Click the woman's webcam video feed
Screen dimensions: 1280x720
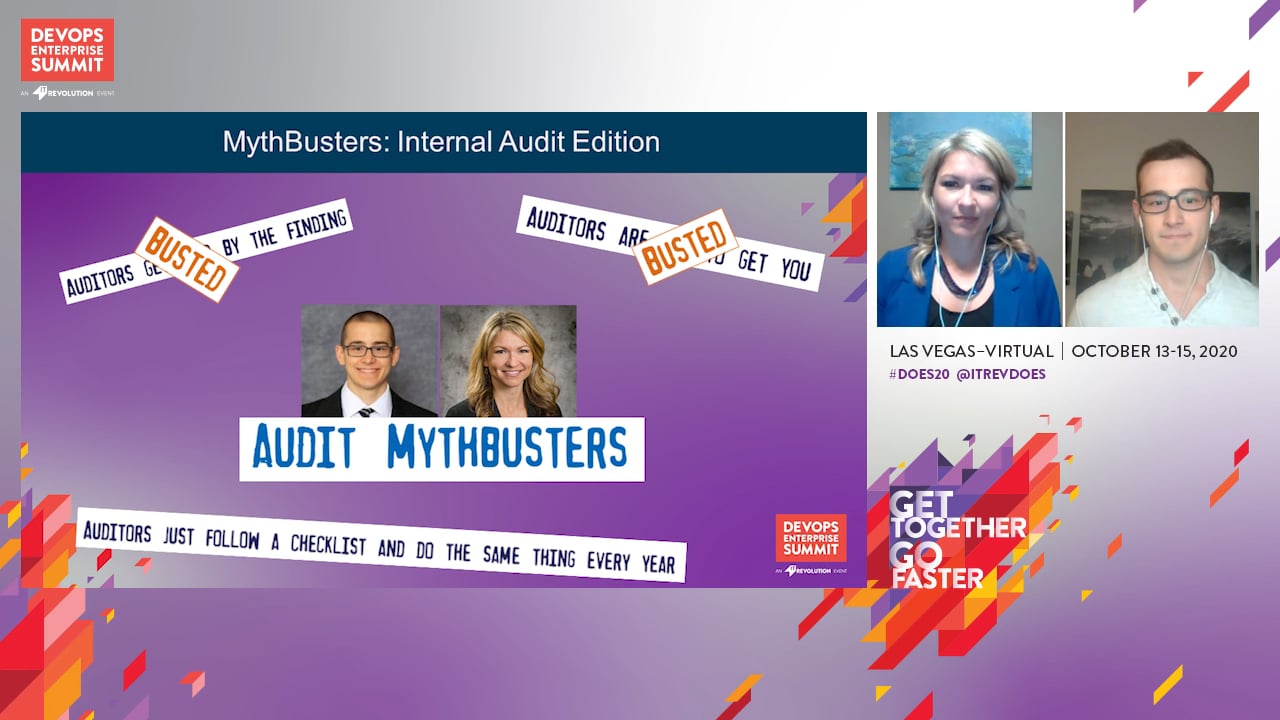click(x=969, y=219)
